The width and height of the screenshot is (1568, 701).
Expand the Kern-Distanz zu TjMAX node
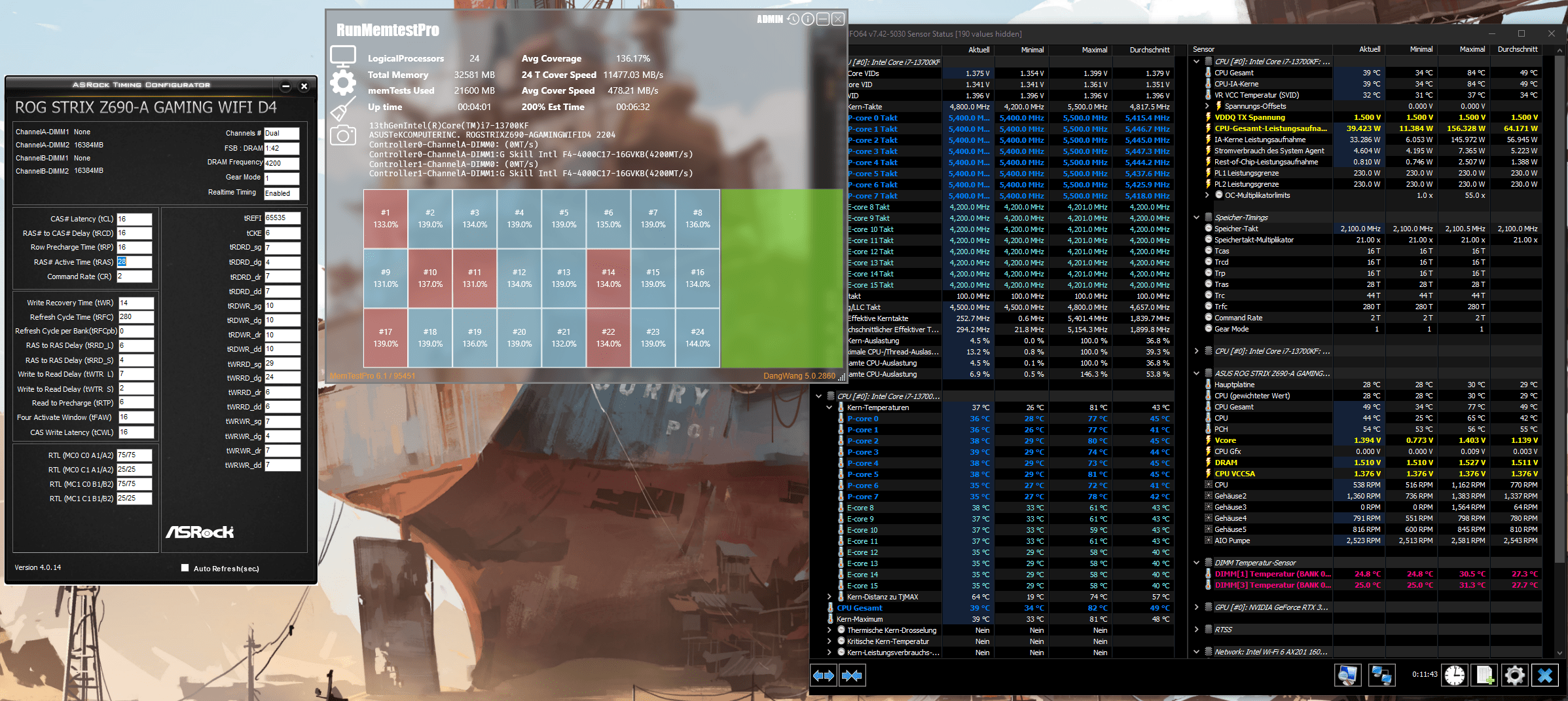pyautogui.click(x=830, y=597)
